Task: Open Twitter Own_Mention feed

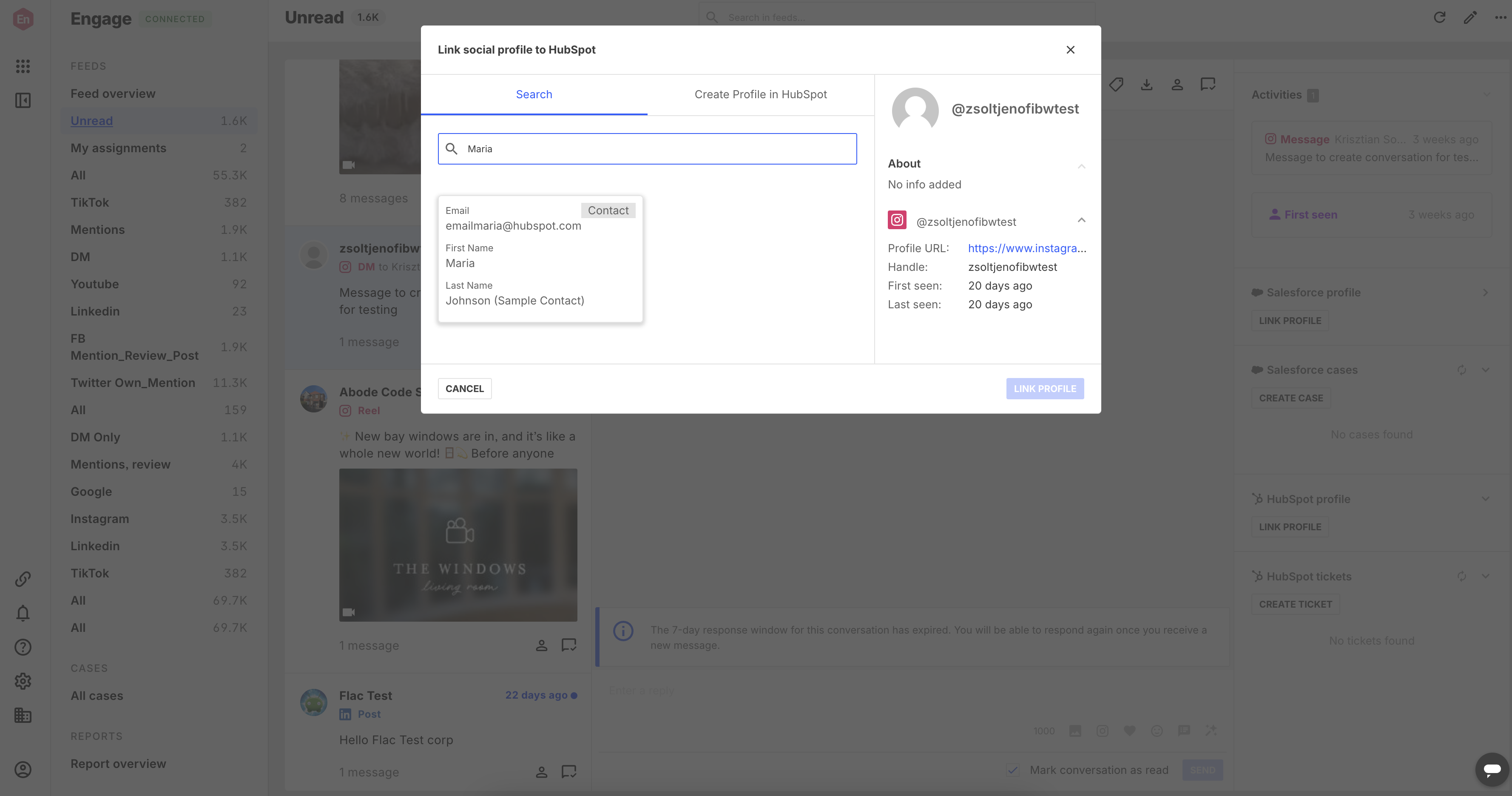Action: (x=159, y=383)
